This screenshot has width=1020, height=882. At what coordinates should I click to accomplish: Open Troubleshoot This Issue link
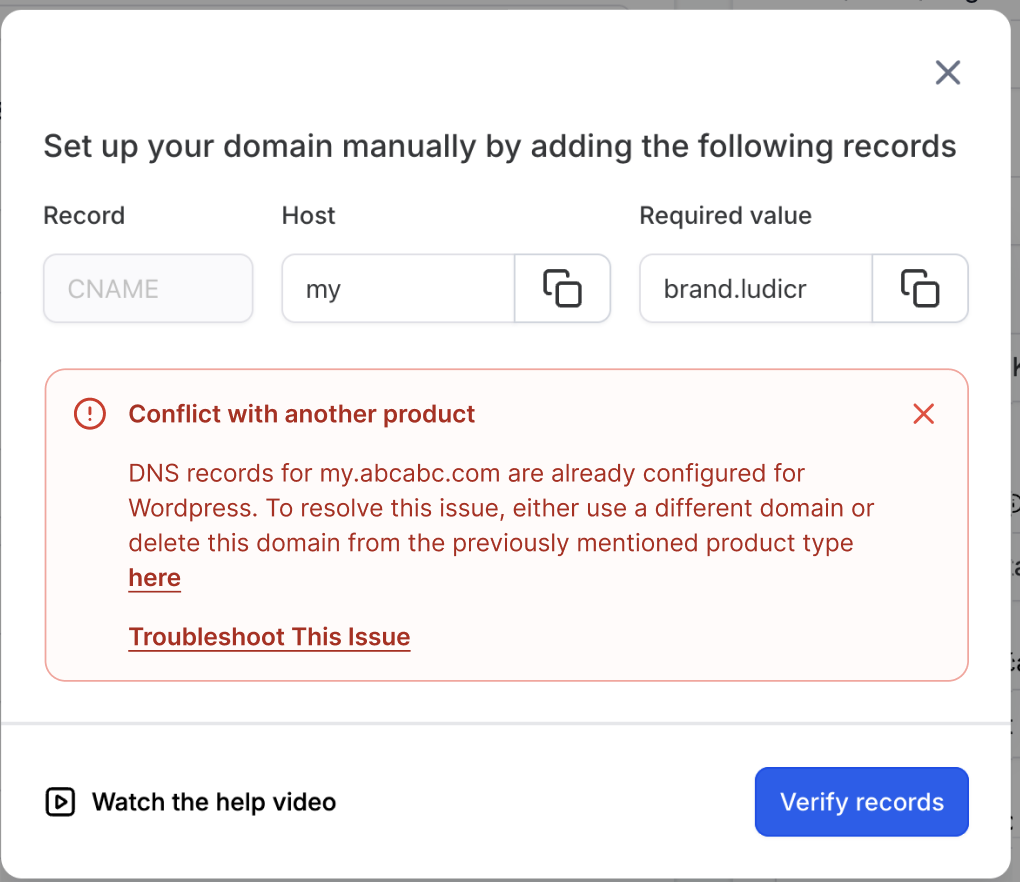269,637
